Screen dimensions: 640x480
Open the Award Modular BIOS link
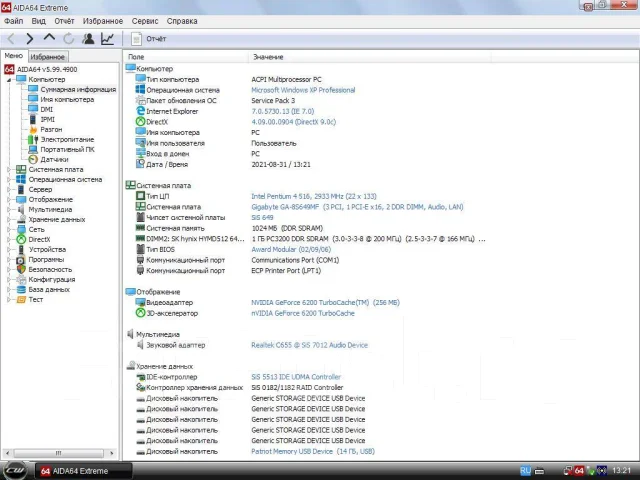tap(291, 249)
